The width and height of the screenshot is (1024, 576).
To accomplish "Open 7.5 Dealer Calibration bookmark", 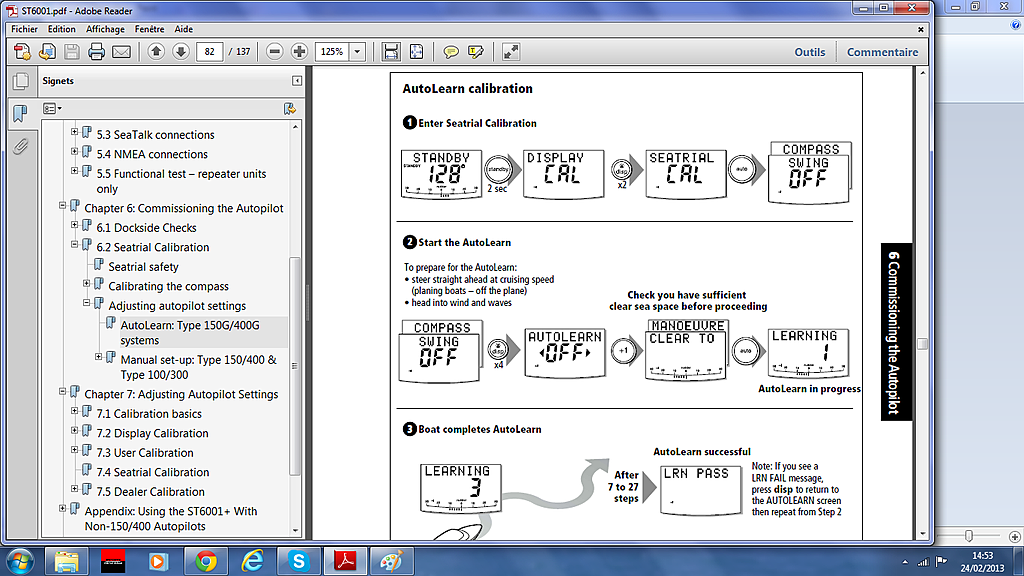I will pos(150,492).
